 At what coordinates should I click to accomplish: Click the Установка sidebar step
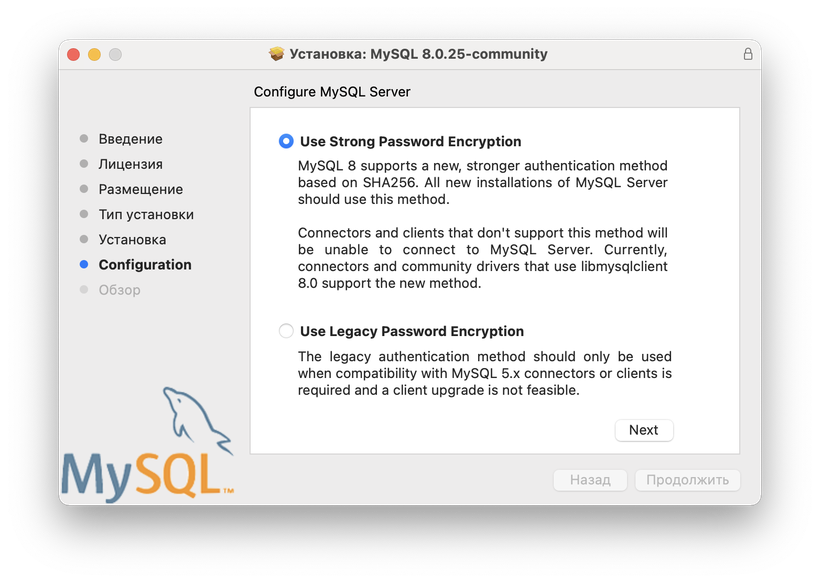pos(132,239)
